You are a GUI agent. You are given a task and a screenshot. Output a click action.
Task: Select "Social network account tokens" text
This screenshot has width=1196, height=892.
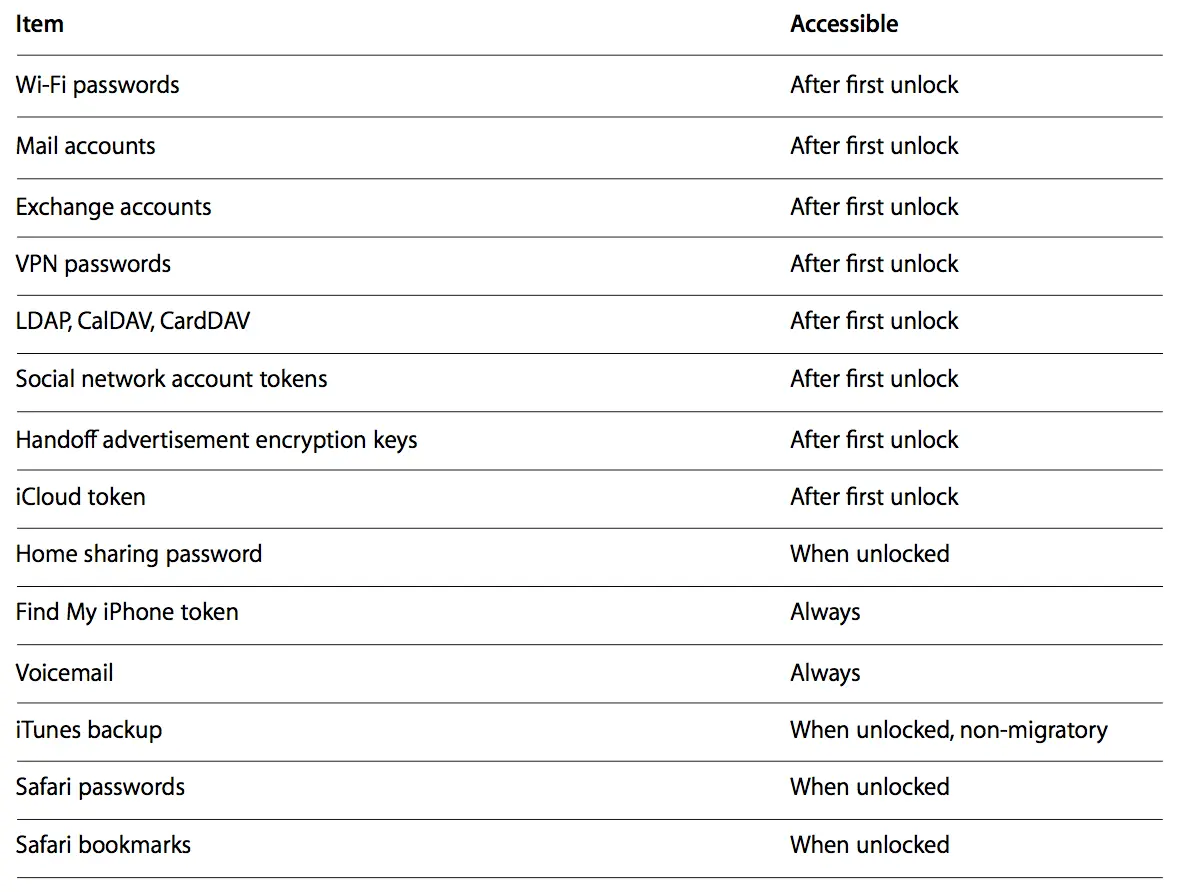coord(172,379)
